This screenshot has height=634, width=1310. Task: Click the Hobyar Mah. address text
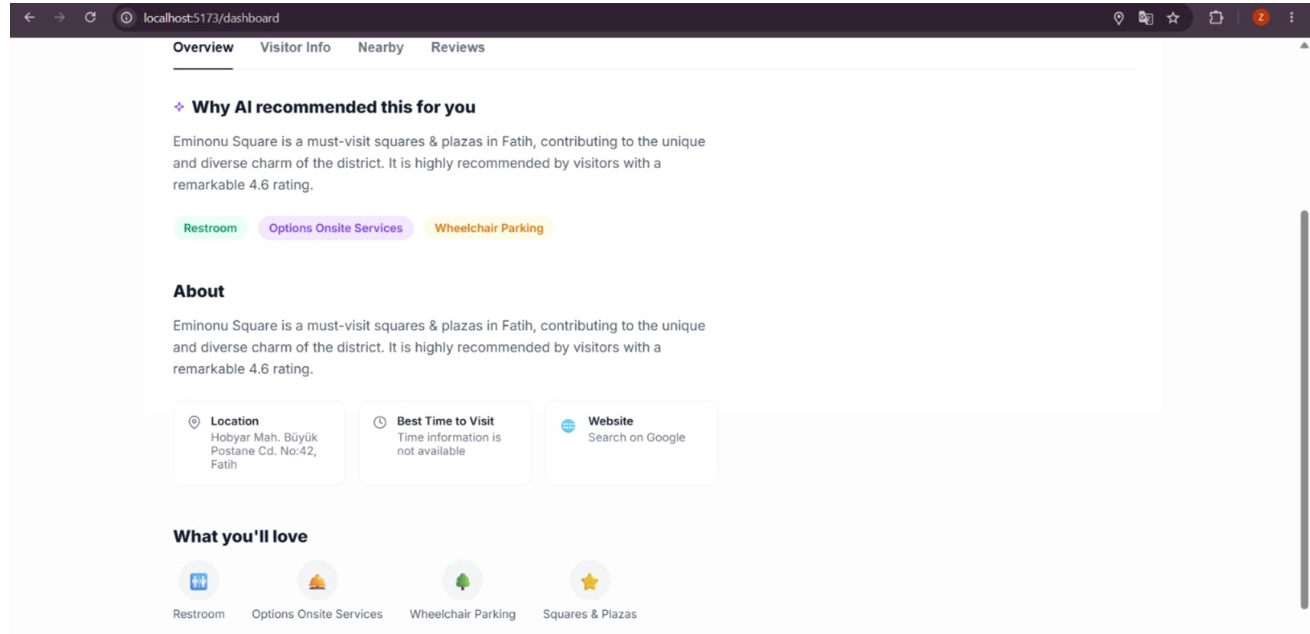(264, 451)
